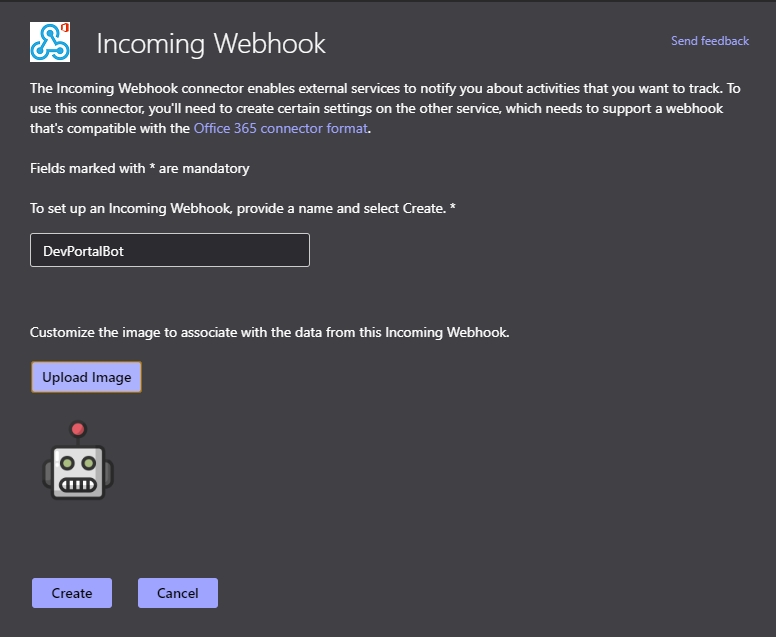Click the asterisk after 'select Create.'

pyautogui.click(x=452, y=207)
